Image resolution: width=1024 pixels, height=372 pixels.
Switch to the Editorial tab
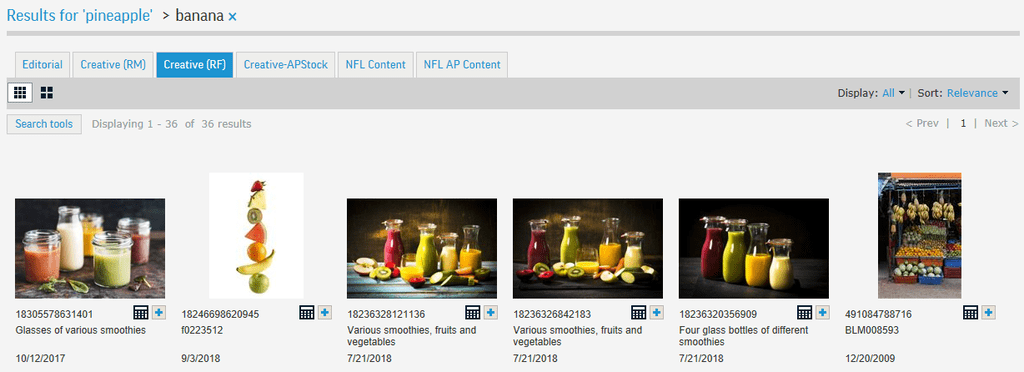tap(42, 65)
